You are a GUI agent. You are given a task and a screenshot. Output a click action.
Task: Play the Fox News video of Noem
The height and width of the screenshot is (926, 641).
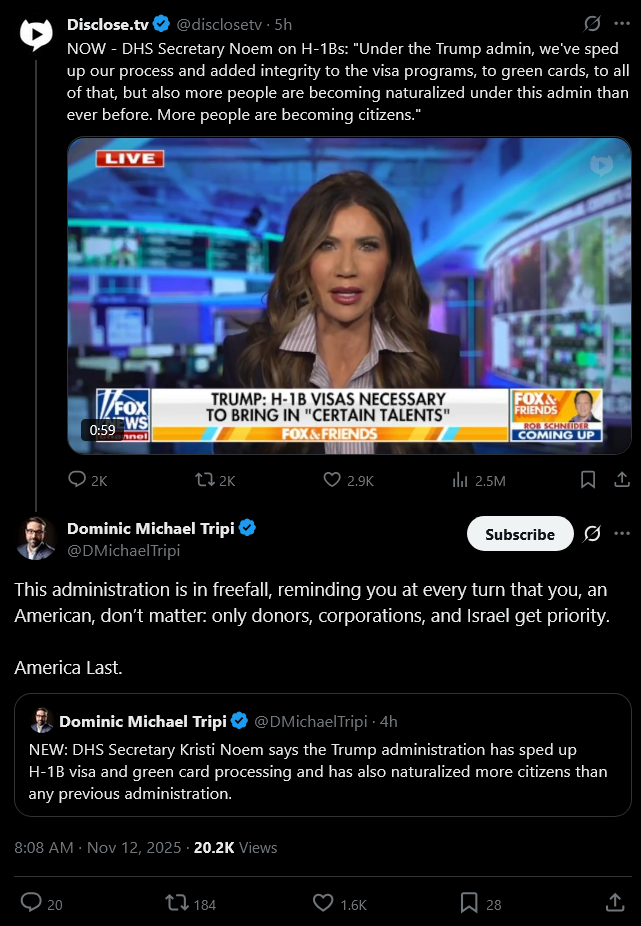tap(349, 296)
